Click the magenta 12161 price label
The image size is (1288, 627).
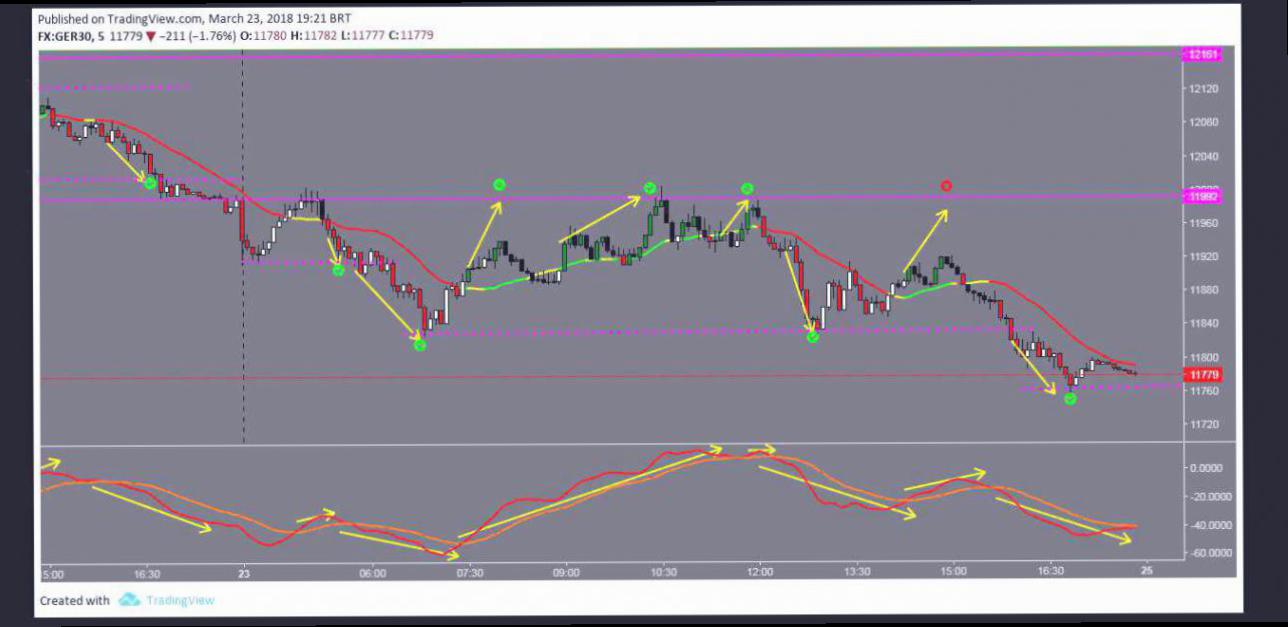coord(1202,55)
